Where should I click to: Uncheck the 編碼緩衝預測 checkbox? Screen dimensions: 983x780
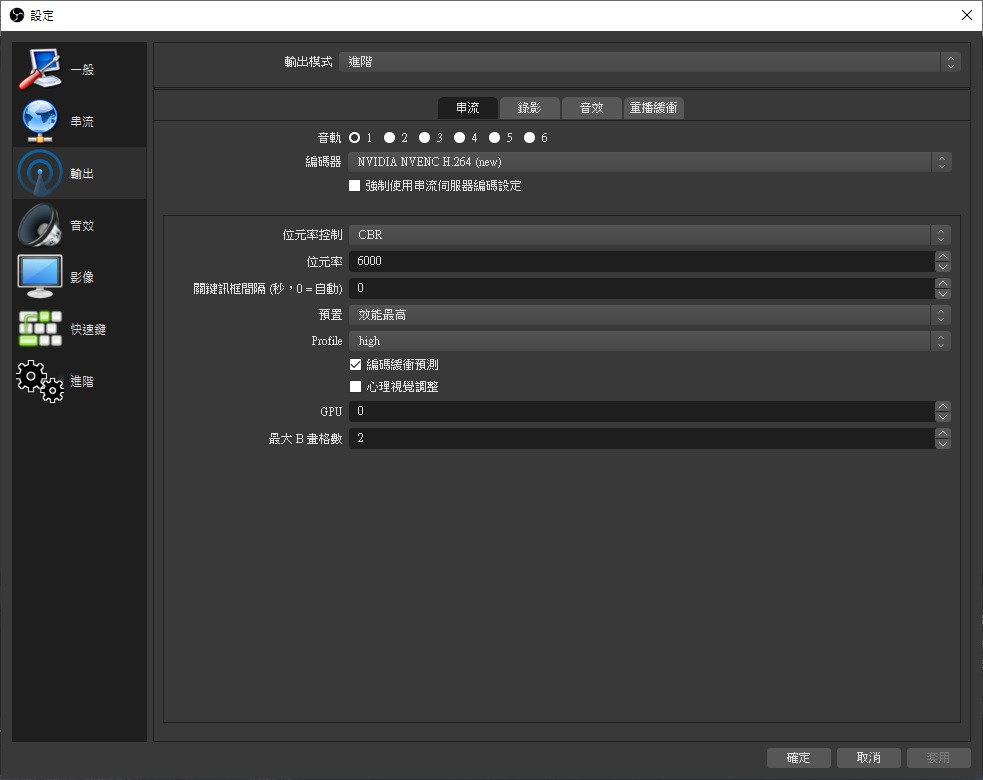[355, 365]
